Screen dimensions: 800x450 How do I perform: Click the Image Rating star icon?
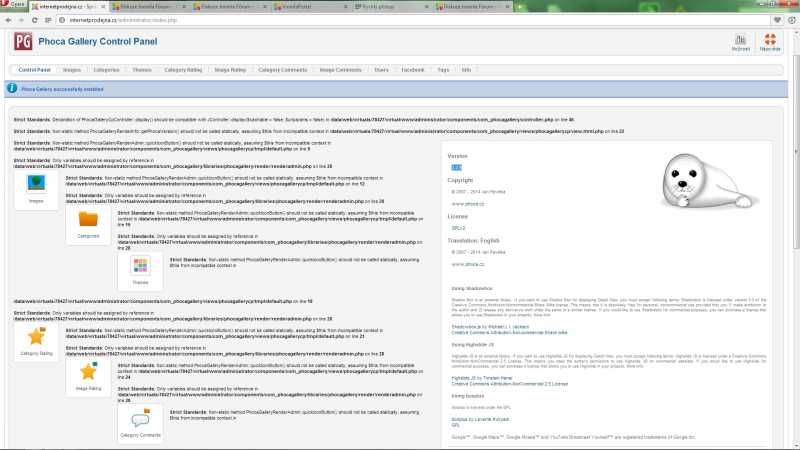point(88,373)
